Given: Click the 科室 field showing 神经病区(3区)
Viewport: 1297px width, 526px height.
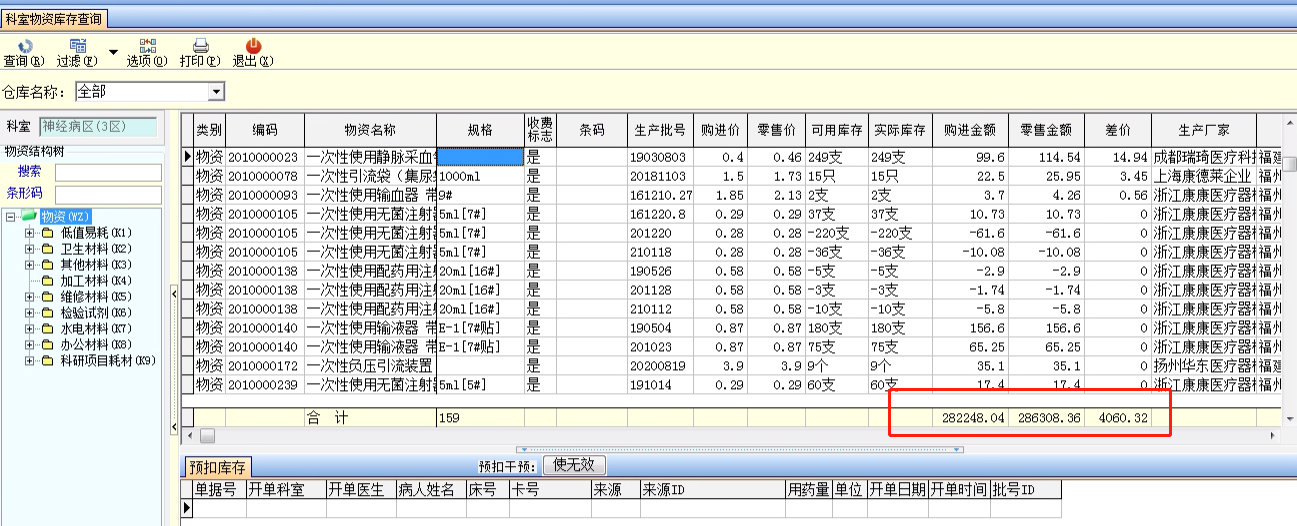Looking at the screenshot, I should pos(98,126).
